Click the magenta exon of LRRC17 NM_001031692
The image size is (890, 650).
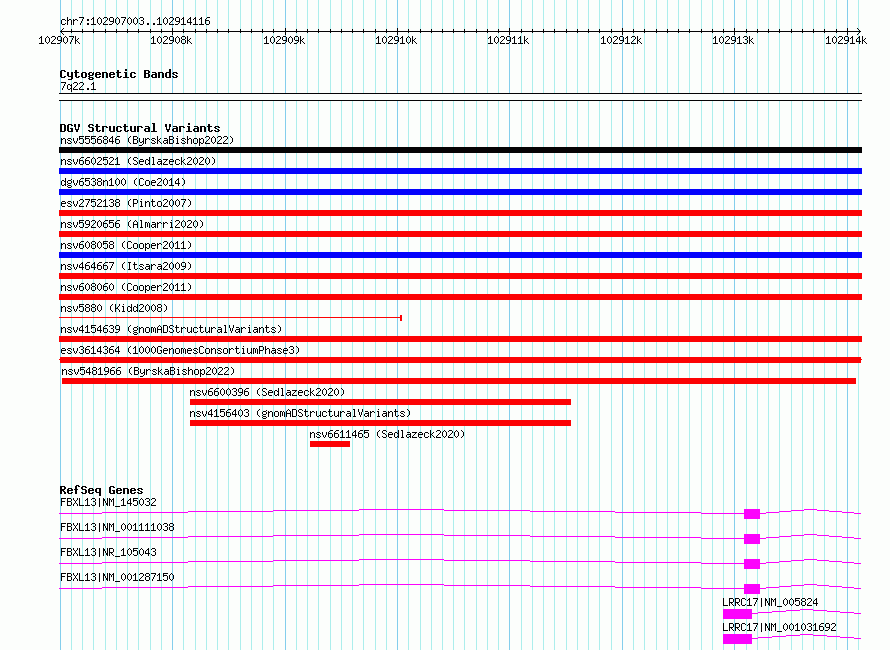point(737,639)
